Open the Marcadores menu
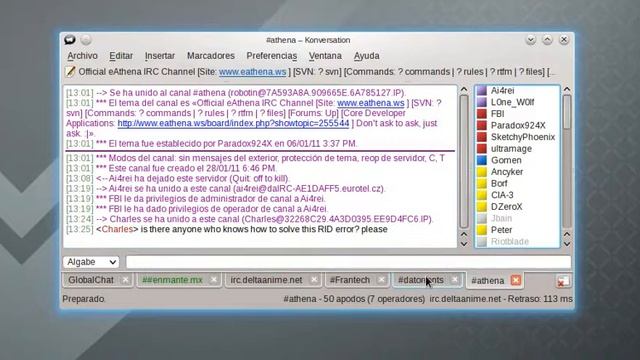Image resolution: width=640 pixels, height=360 pixels. 211,56
